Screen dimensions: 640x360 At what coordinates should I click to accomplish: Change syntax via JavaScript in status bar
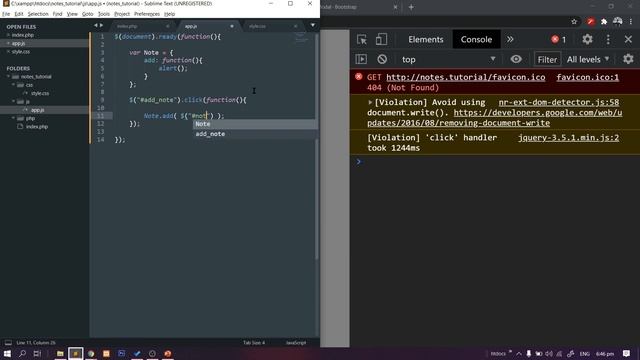tap(296, 342)
